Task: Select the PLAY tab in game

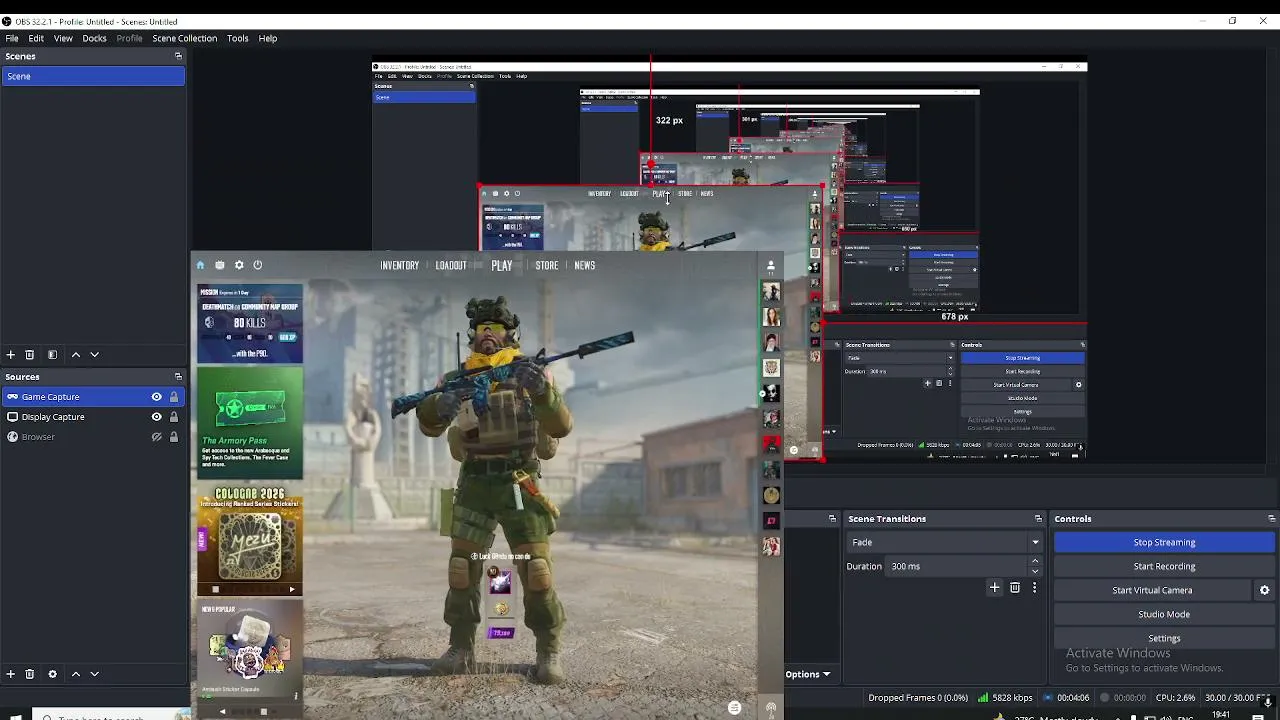Action: (502, 265)
